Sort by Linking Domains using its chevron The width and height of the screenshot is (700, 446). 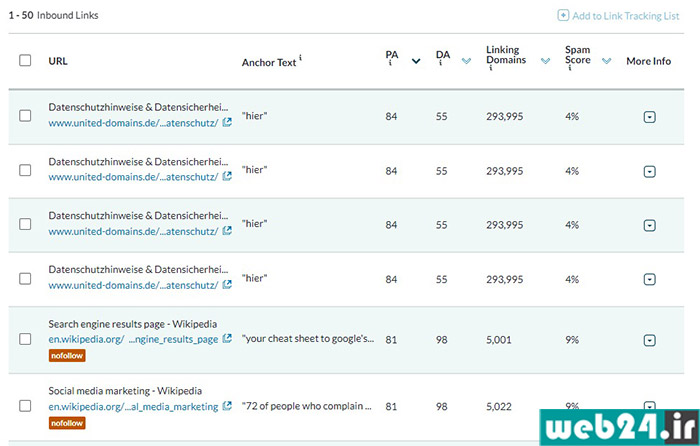point(546,61)
